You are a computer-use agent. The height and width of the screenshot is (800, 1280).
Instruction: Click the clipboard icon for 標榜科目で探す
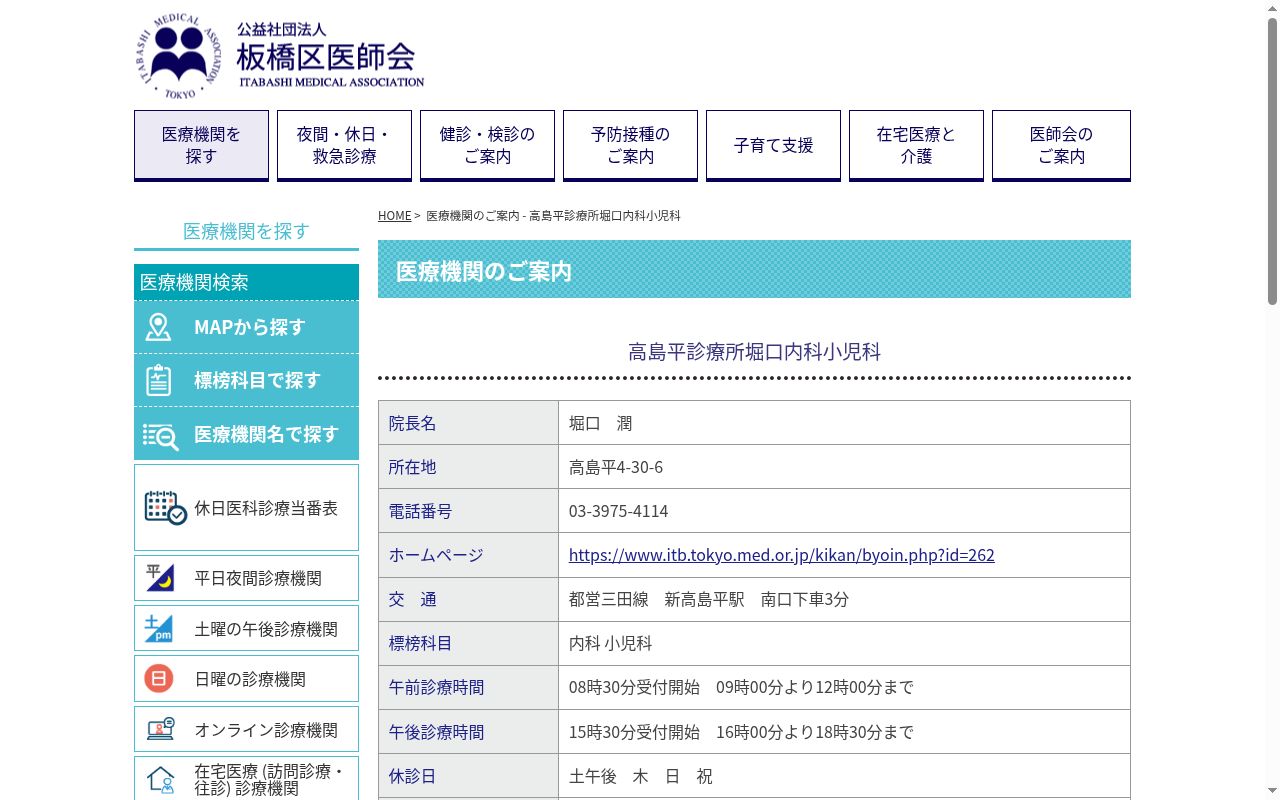tap(158, 380)
